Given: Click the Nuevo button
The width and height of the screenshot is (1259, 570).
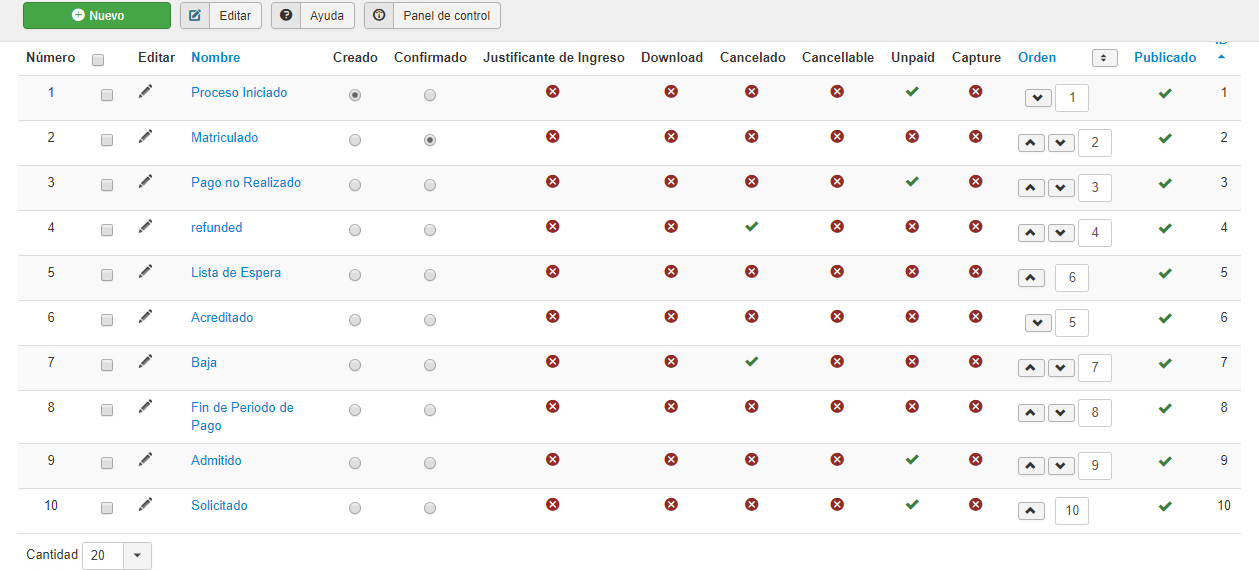Looking at the screenshot, I should pyautogui.click(x=97, y=16).
